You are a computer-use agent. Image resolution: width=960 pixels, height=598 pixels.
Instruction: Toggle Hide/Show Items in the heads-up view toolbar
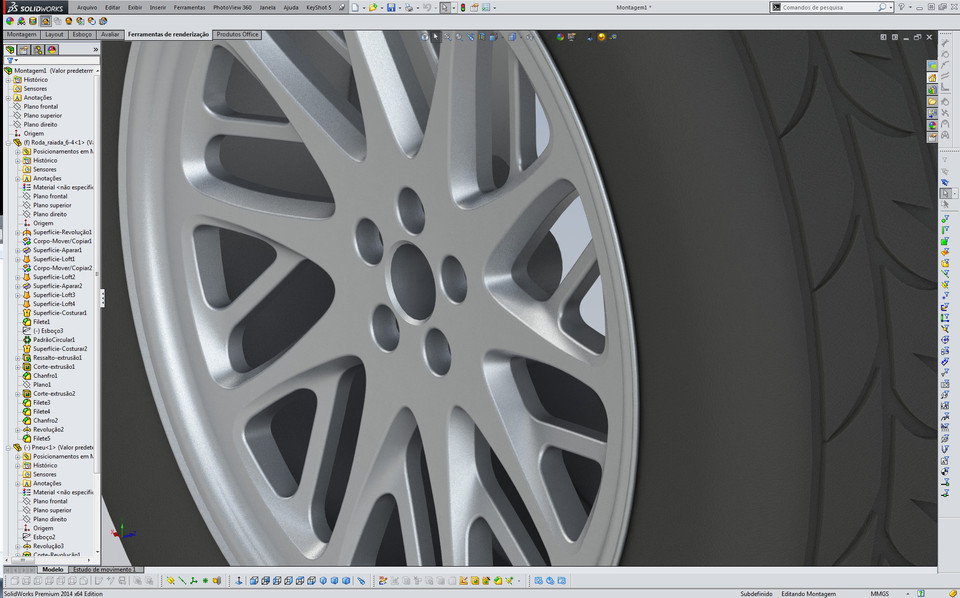(529, 37)
